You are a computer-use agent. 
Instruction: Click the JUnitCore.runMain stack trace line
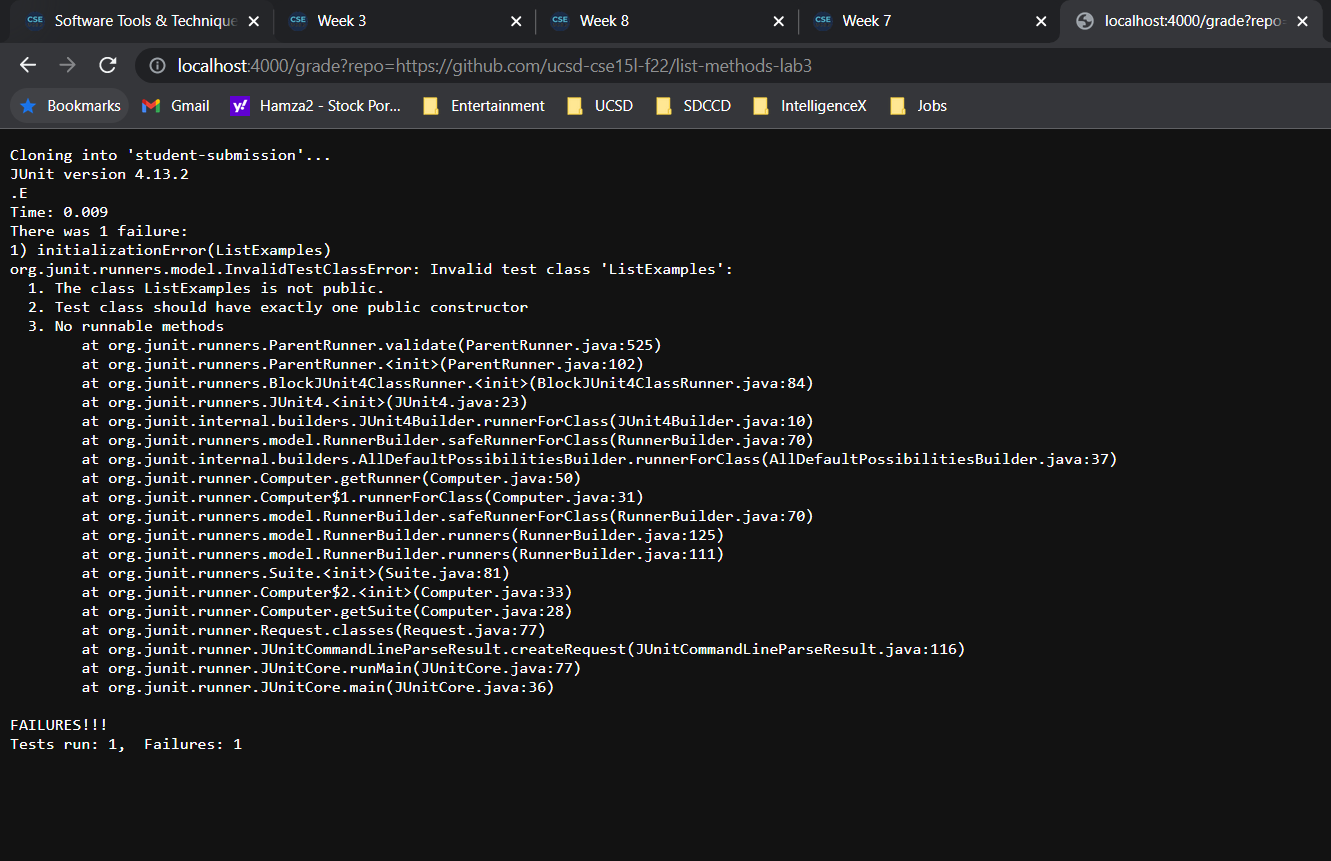[332, 668]
